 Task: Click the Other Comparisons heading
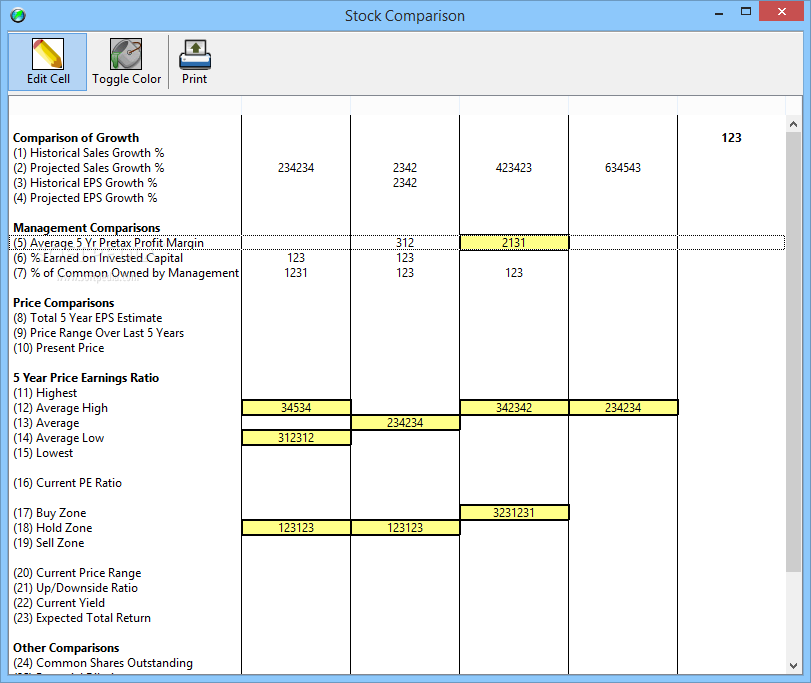click(66, 647)
